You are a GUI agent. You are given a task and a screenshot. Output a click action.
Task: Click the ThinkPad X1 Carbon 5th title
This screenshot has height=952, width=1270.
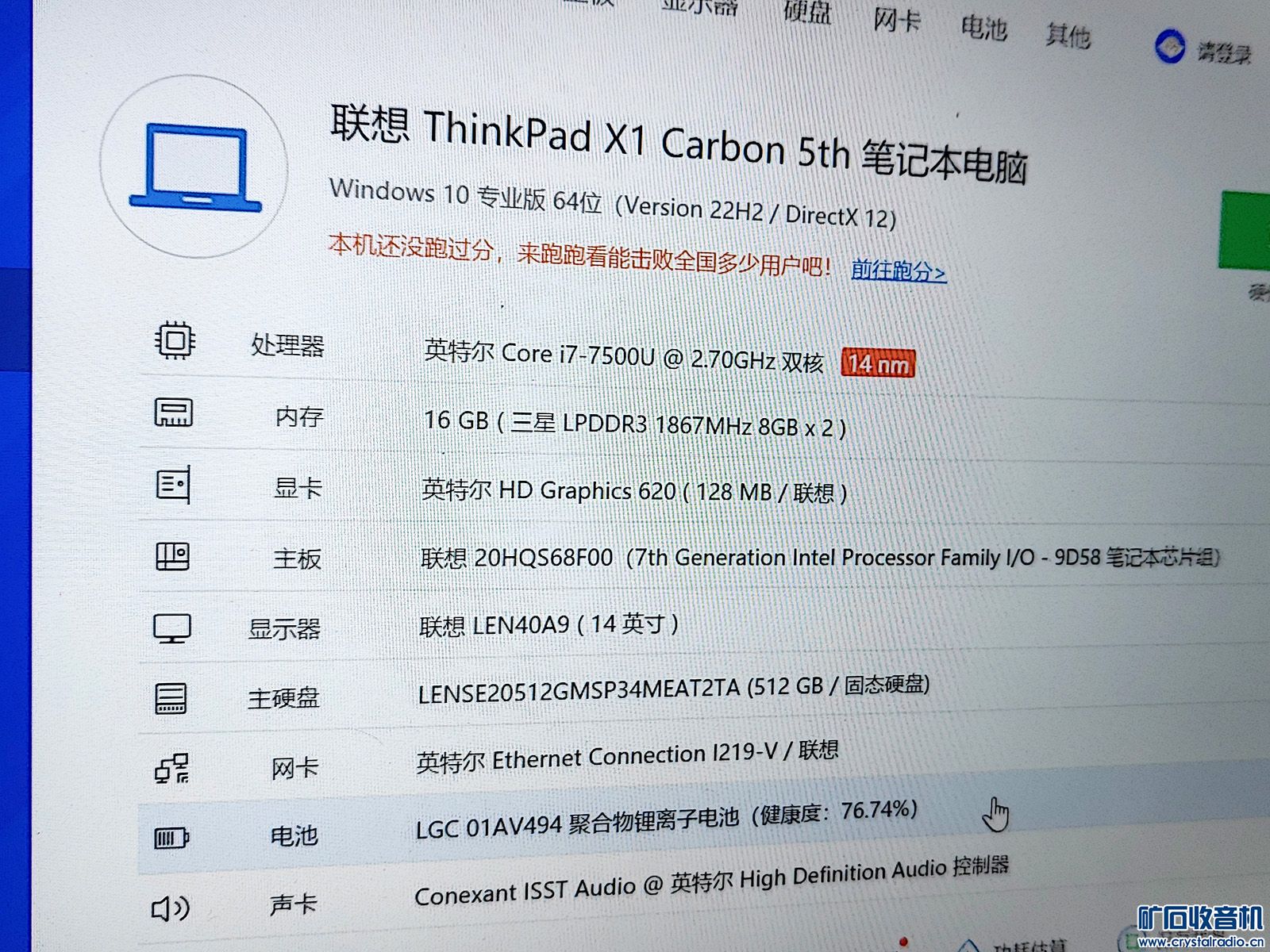(679, 143)
